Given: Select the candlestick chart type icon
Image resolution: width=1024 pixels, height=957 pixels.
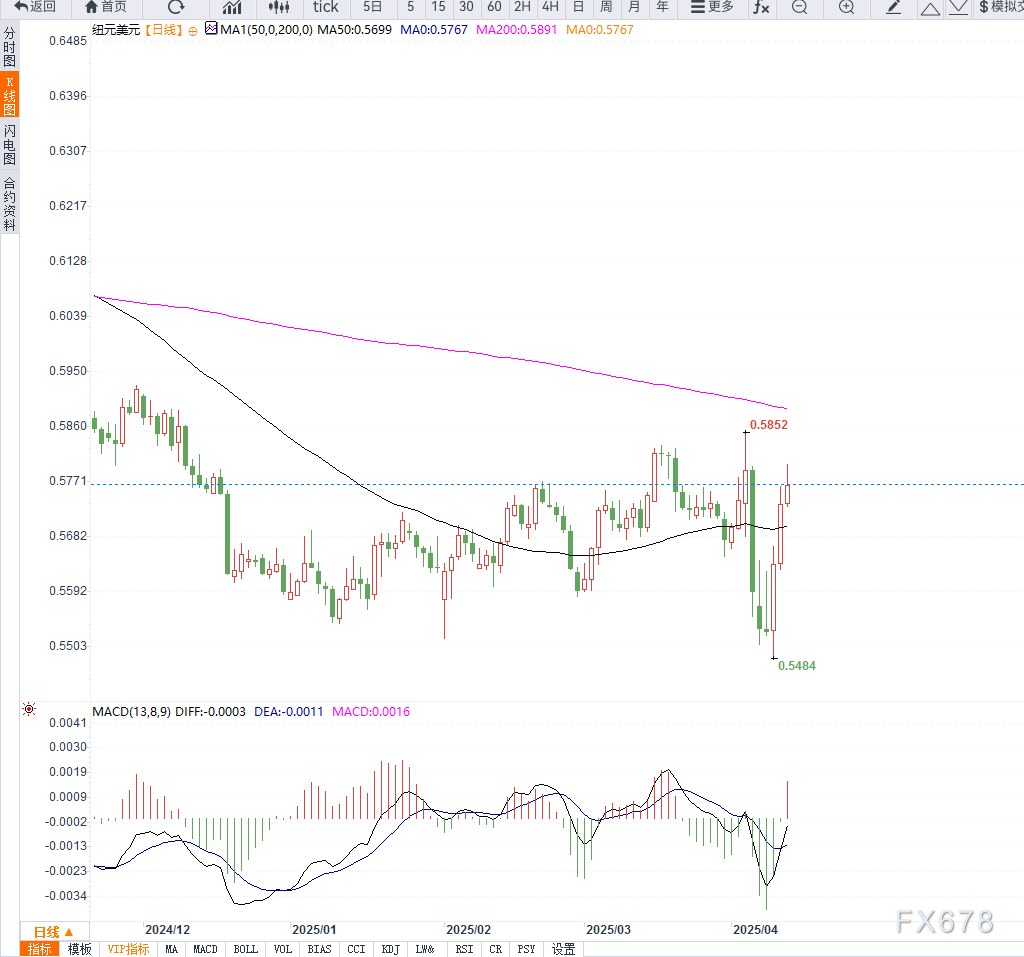Looking at the screenshot, I should pos(279,7).
